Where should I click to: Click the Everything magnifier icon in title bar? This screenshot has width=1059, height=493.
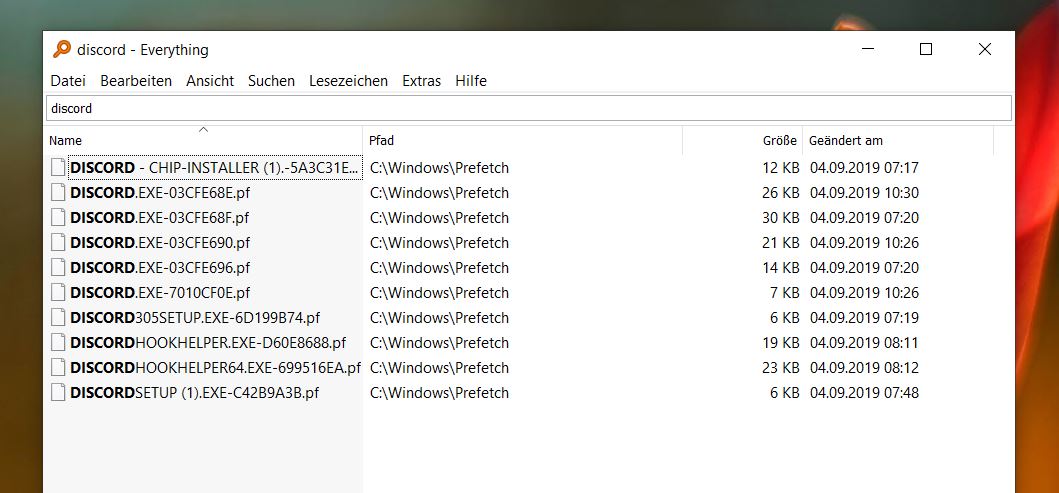[x=62, y=49]
